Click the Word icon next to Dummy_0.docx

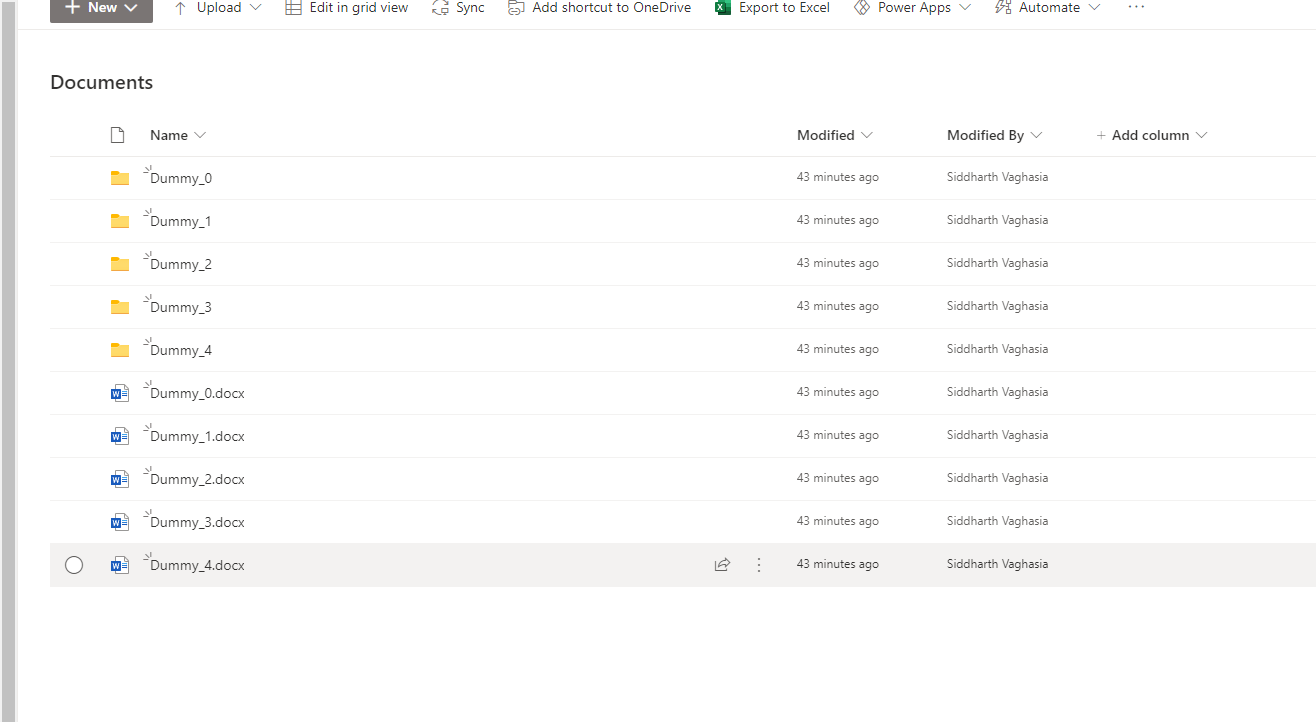coord(119,392)
